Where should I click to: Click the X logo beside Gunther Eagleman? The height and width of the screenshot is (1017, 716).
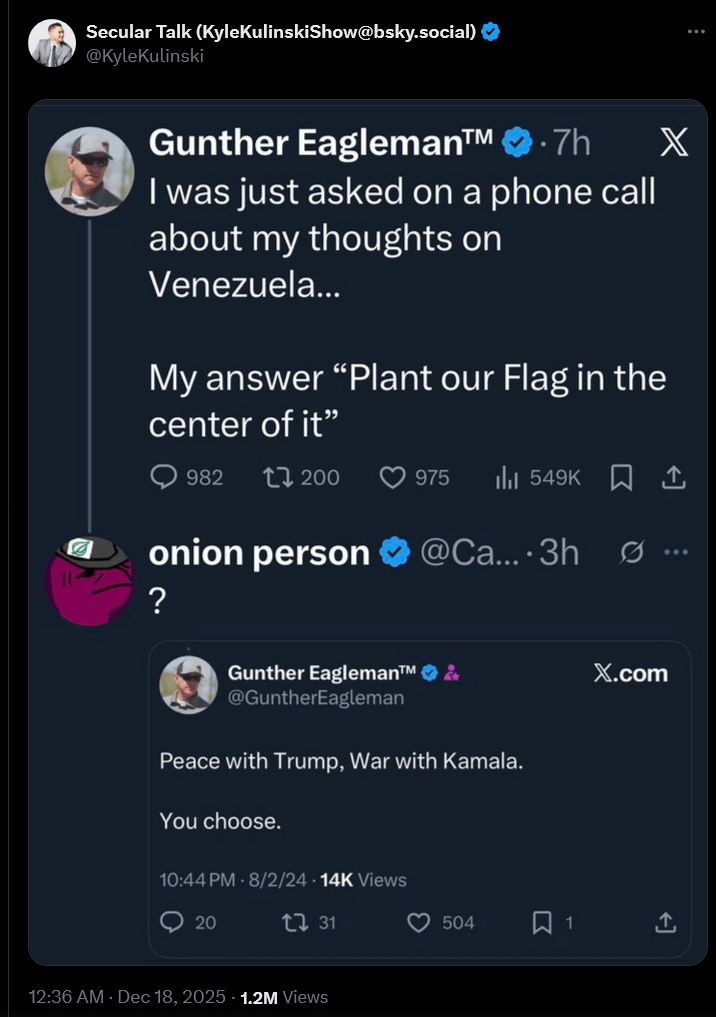click(x=674, y=144)
